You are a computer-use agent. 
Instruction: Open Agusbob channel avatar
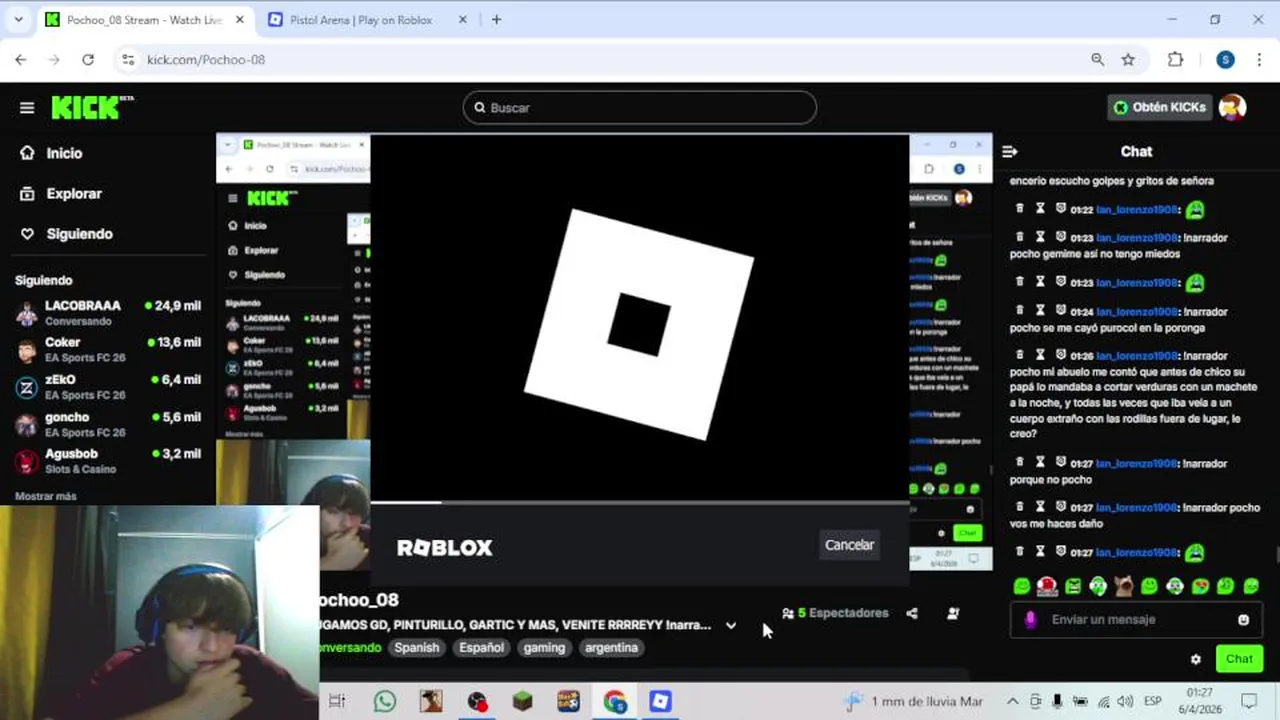[x=27, y=461]
